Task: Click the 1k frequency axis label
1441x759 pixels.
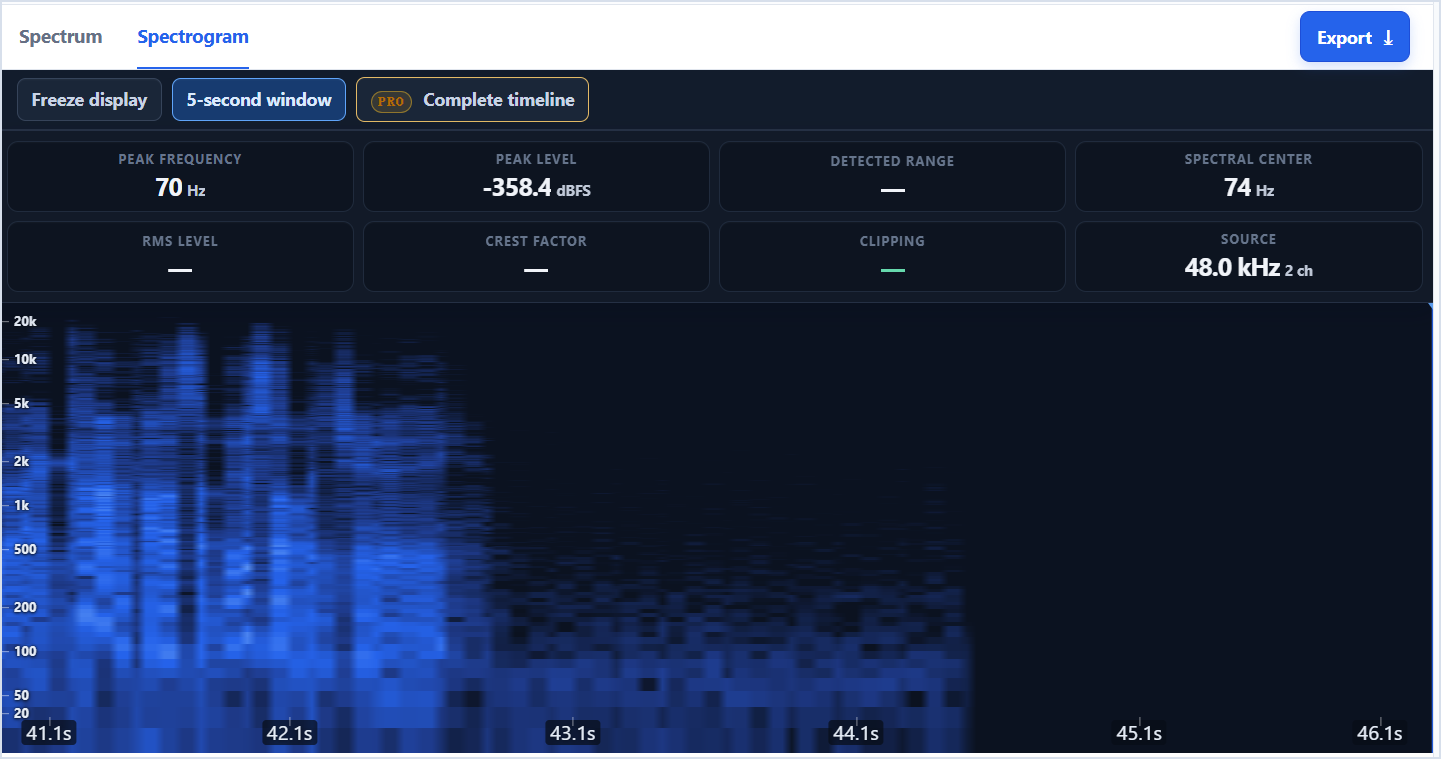Action: 22,506
